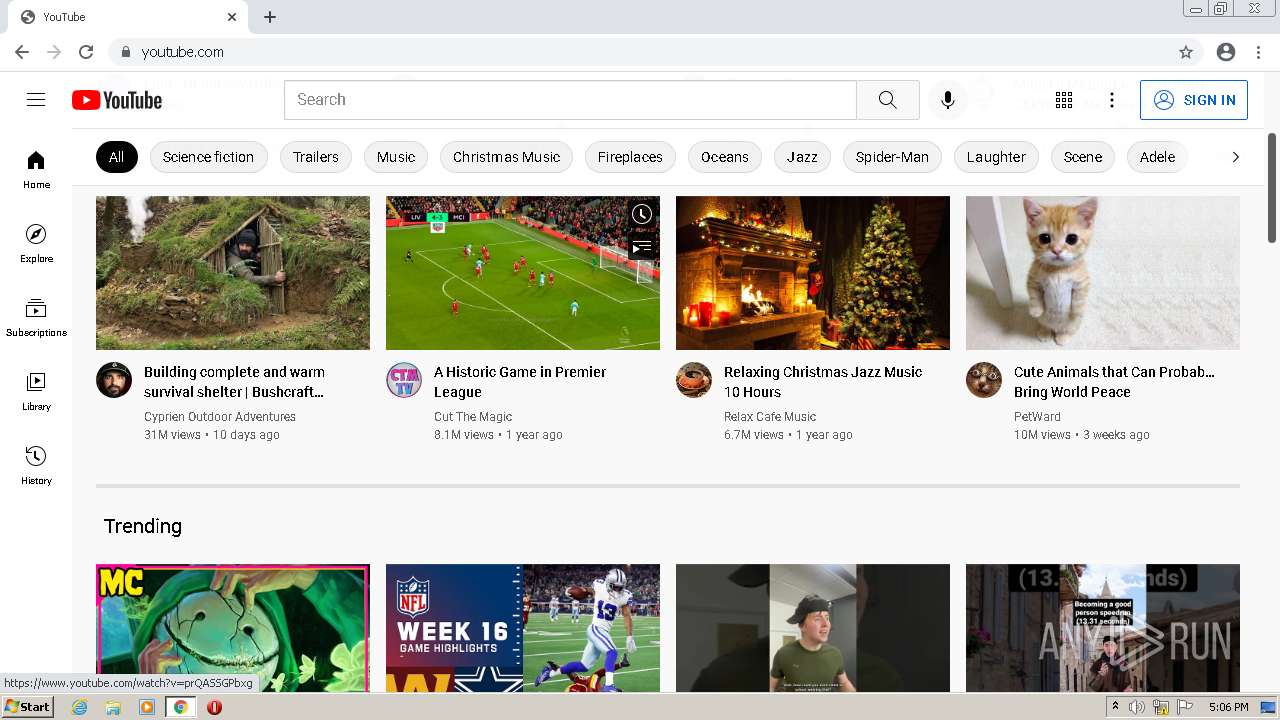Open Cyprien Outdoor Adventures channel name
Viewport: 1280px width, 720px height.
point(220,417)
